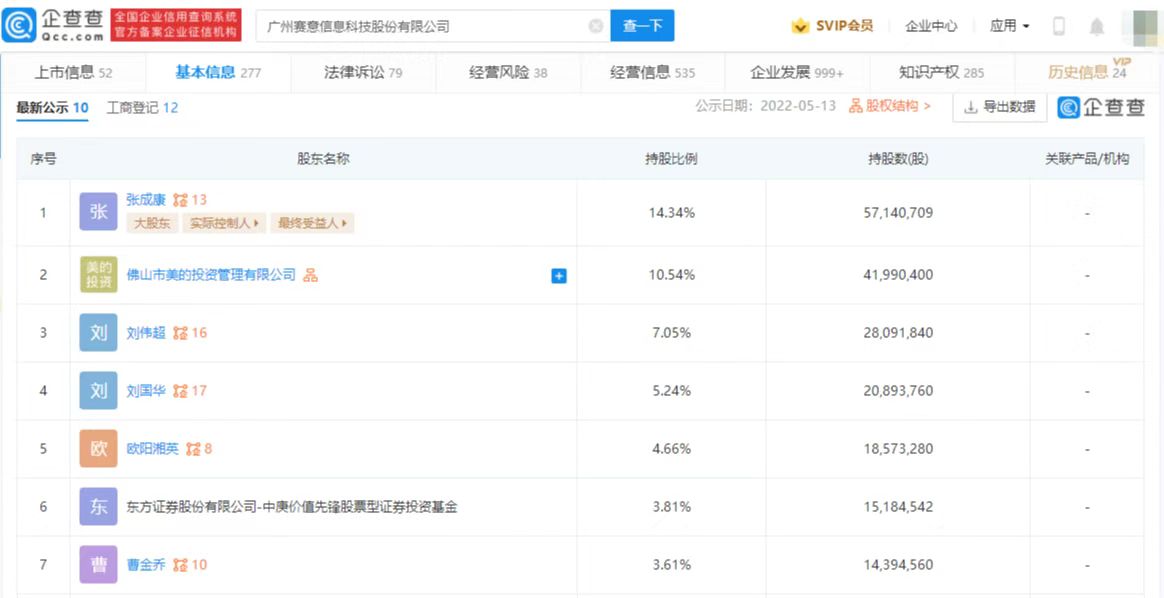Click the 查一下 search button
The height and width of the screenshot is (598, 1164).
(642, 26)
